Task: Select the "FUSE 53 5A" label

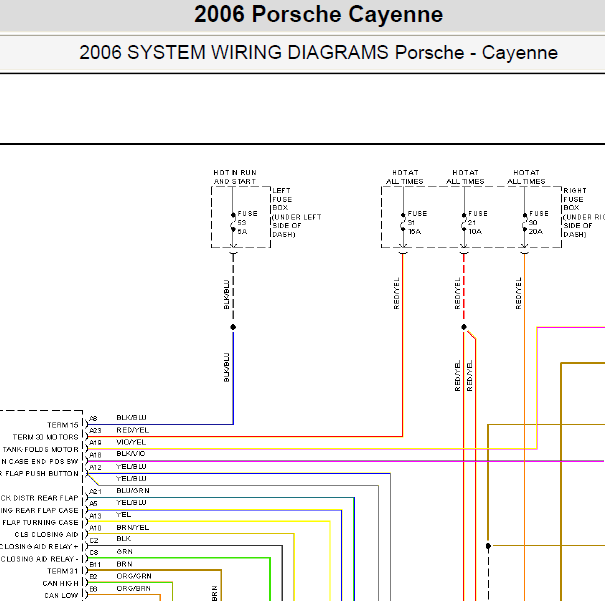Action: [247, 223]
